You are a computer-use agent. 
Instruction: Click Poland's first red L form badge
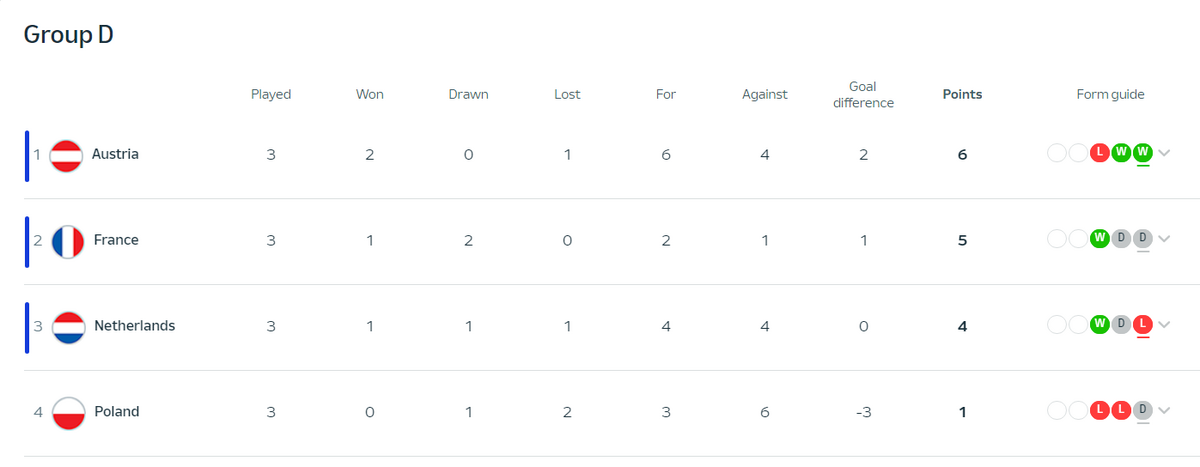(1100, 411)
